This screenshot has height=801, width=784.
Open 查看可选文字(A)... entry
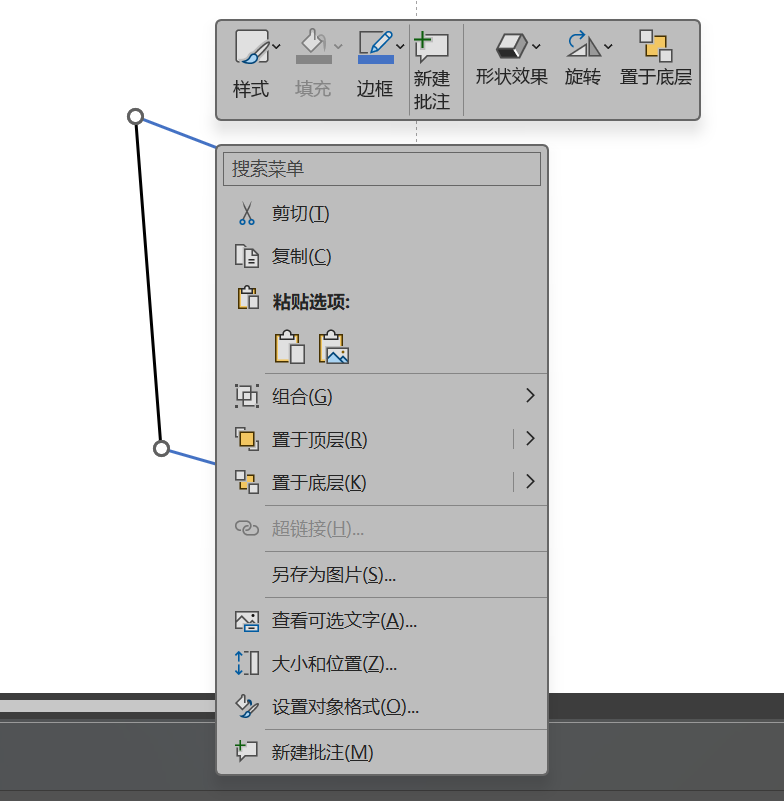click(382, 621)
